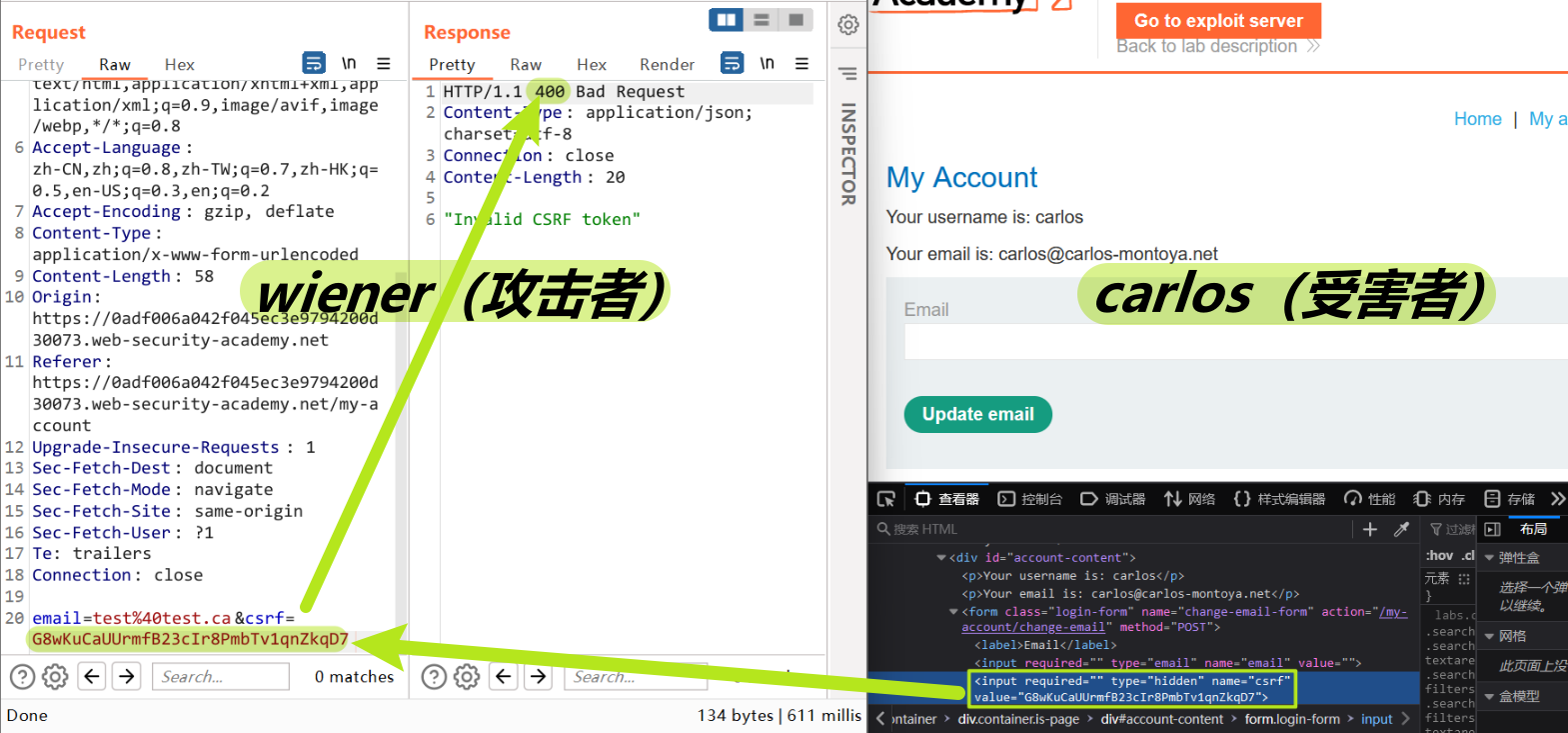Open Request panel hamburger options menu

tap(384, 63)
